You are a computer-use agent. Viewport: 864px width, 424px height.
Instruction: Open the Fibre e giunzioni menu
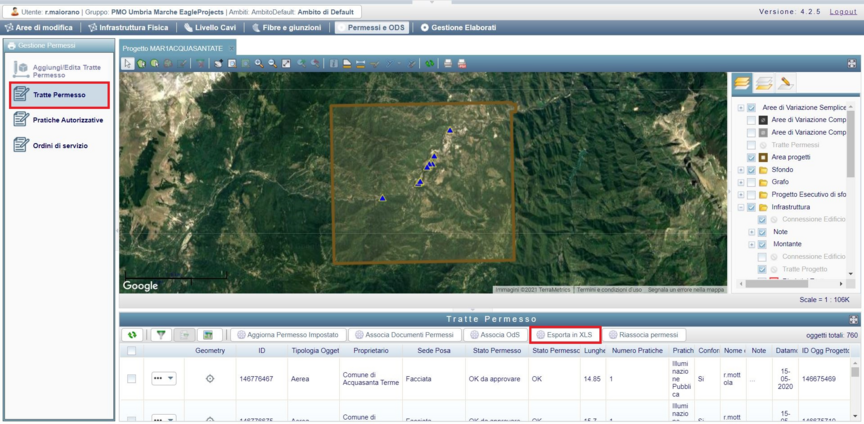(290, 28)
